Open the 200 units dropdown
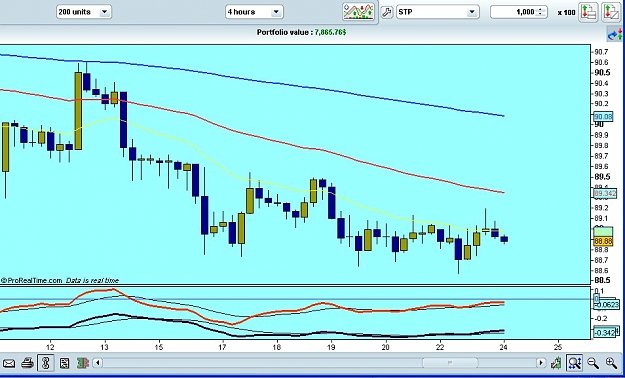This screenshot has height=378, width=625. coord(84,12)
